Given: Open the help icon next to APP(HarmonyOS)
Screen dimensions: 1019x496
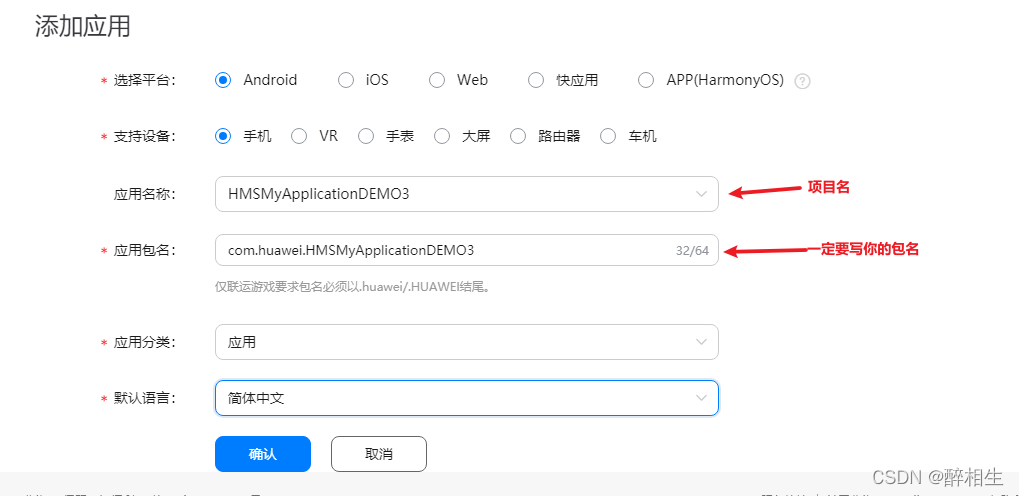Looking at the screenshot, I should pyautogui.click(x=803, y=81).
